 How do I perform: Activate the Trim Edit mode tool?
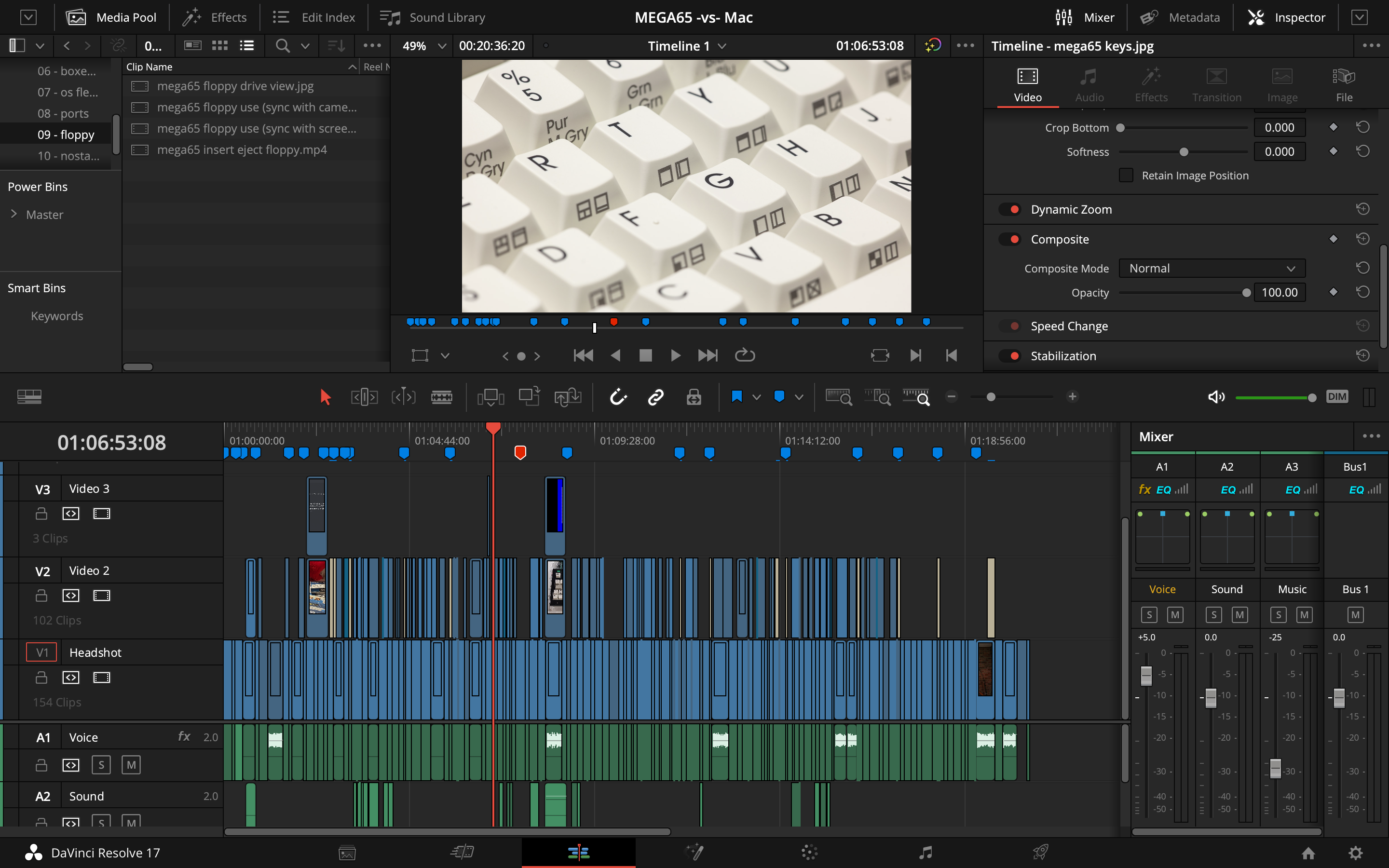point(364,397)
